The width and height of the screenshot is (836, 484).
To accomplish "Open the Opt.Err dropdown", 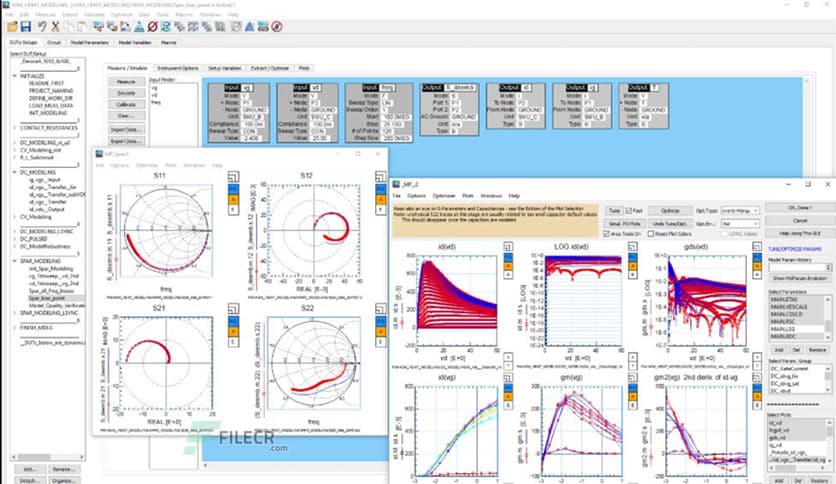I will coord(740,224).
